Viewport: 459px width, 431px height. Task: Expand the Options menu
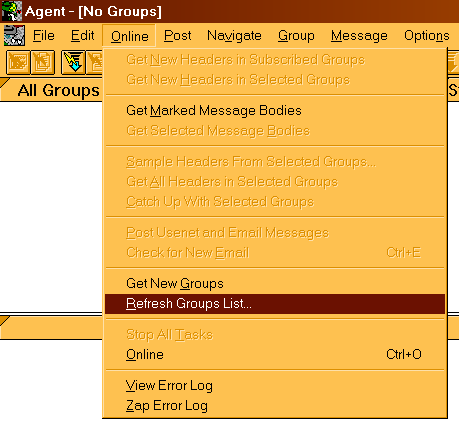point(427,36)
